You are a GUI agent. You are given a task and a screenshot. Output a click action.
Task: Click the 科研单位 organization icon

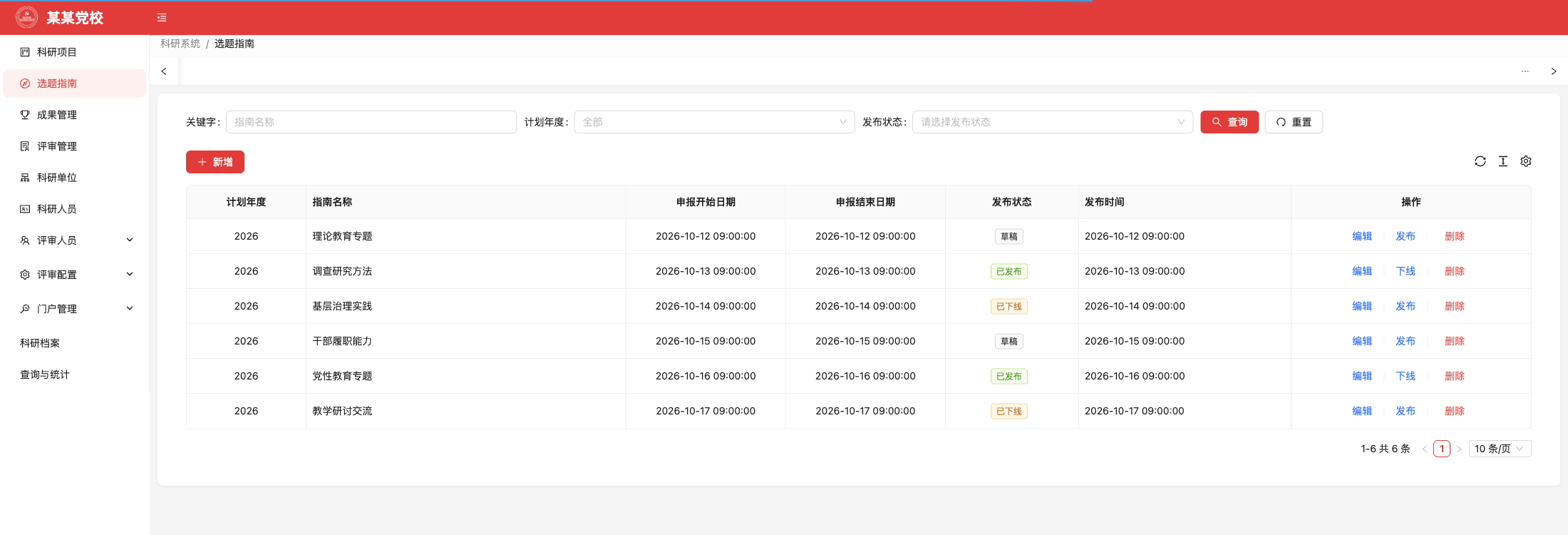[25, 178]
